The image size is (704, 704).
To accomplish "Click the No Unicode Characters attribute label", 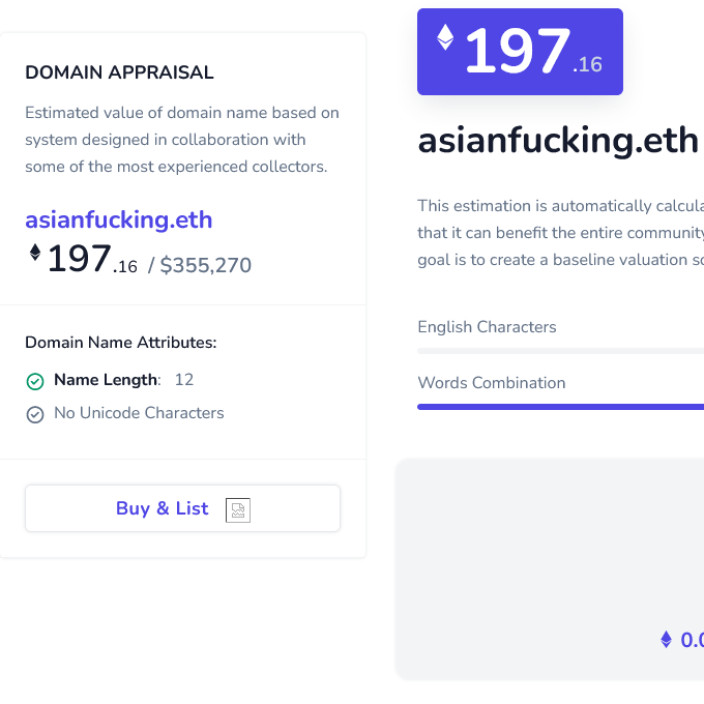I will tap(139, 413).
